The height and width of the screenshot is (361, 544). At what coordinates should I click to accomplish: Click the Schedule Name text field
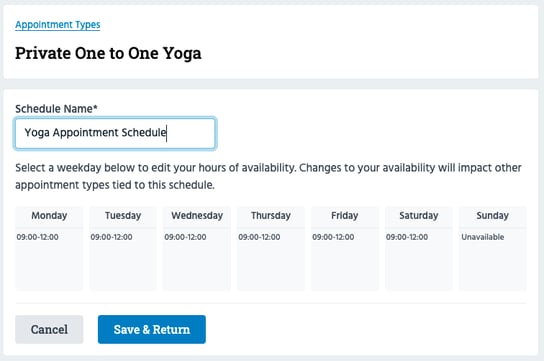pyautogui.click(x=115, y=133)
